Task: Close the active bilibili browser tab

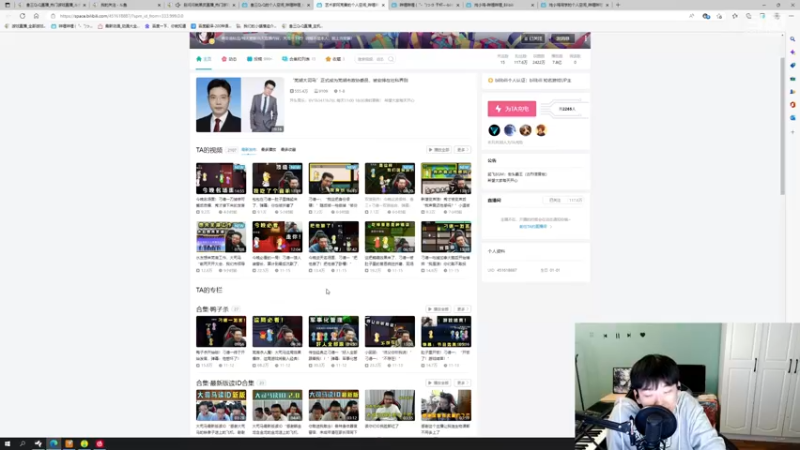Action: click(x=383, y=5)
